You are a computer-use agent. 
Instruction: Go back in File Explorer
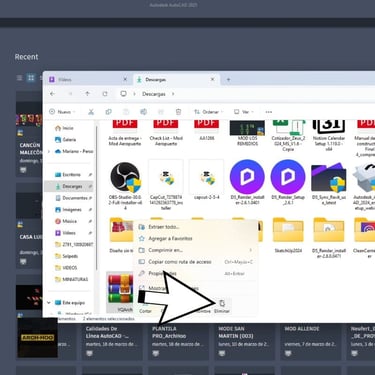[53, 94]
